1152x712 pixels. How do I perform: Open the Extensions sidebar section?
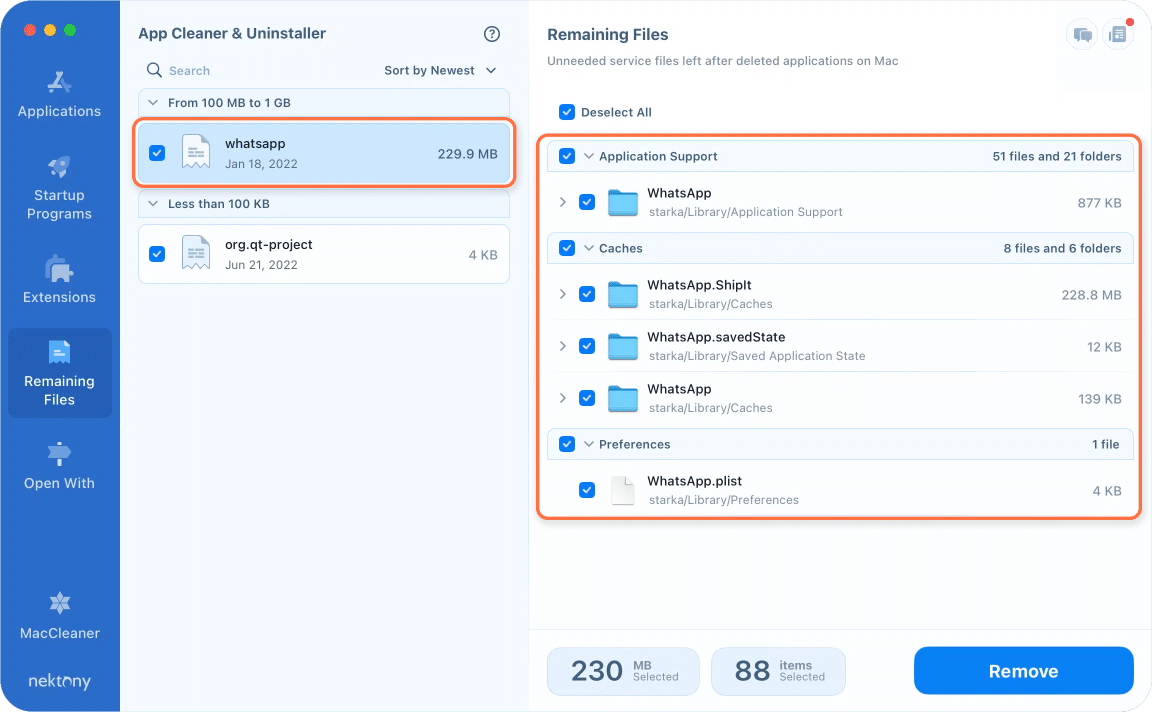click(x=59, y=280)
